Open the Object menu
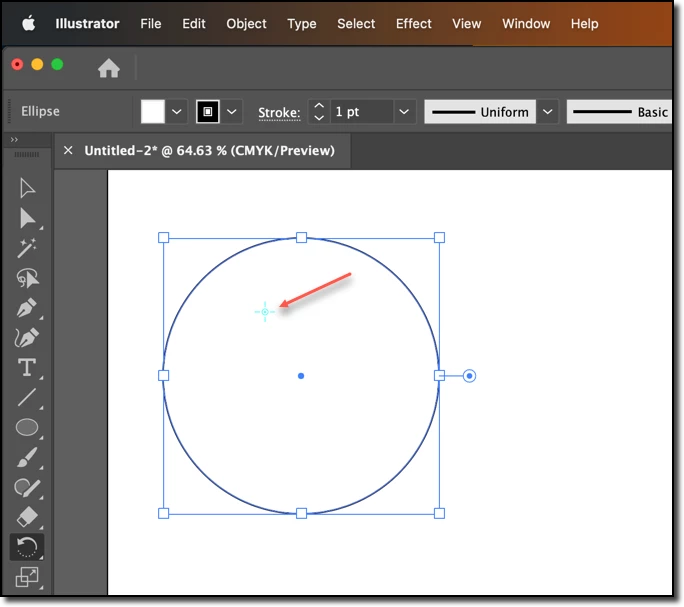This screenshot has width=684, height=607. (246, 24)
